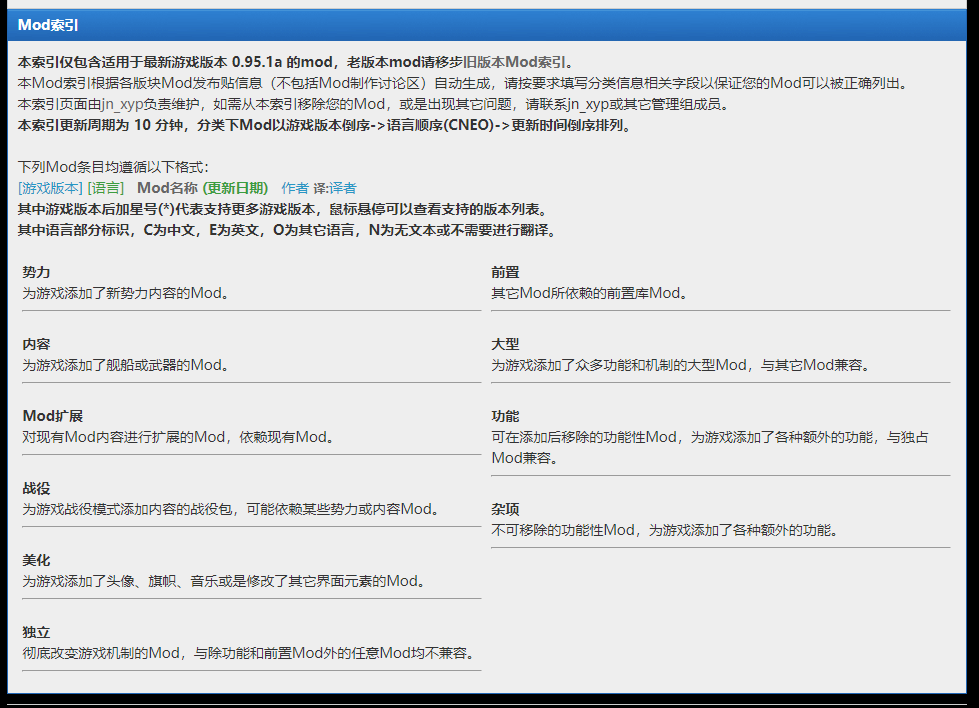Click the bold Mod名称 label
The width and height of the screenshot is (979, 708).
167,188
